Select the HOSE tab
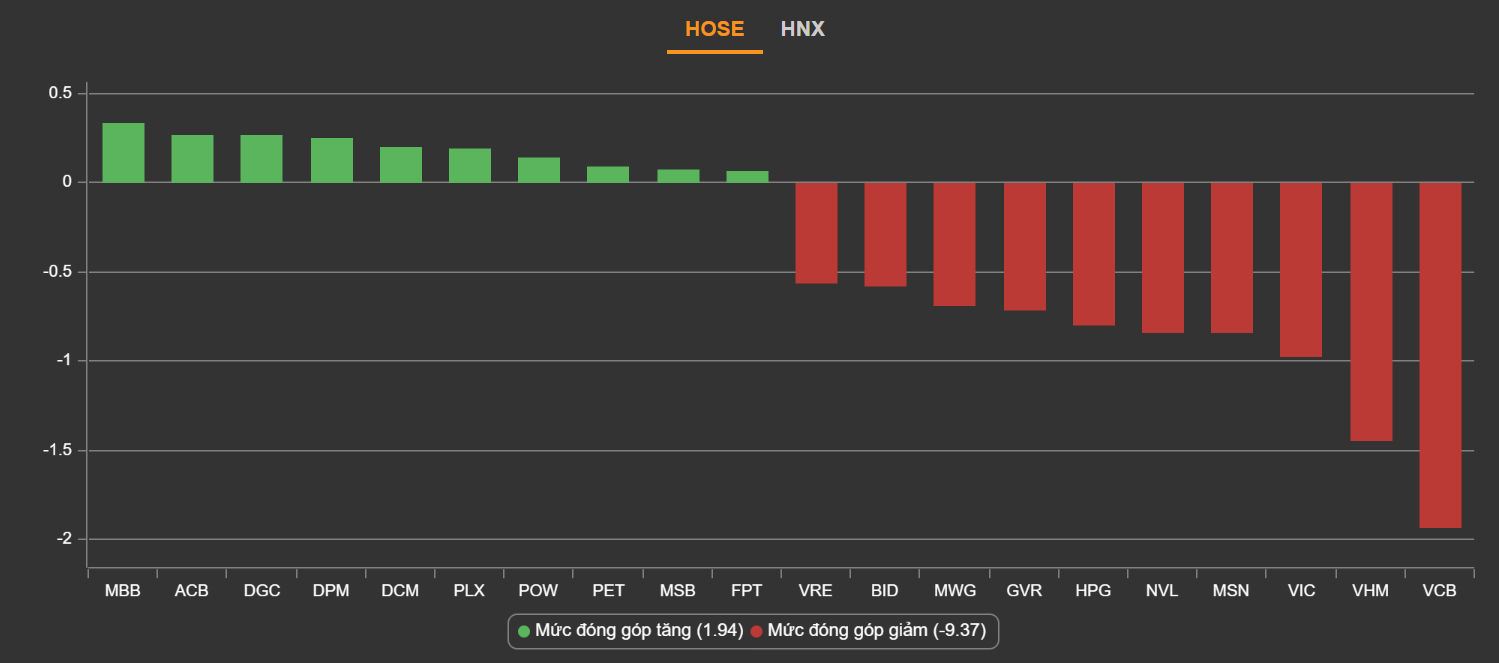Screen dimensions: 1499x663 tap(714, 29)
